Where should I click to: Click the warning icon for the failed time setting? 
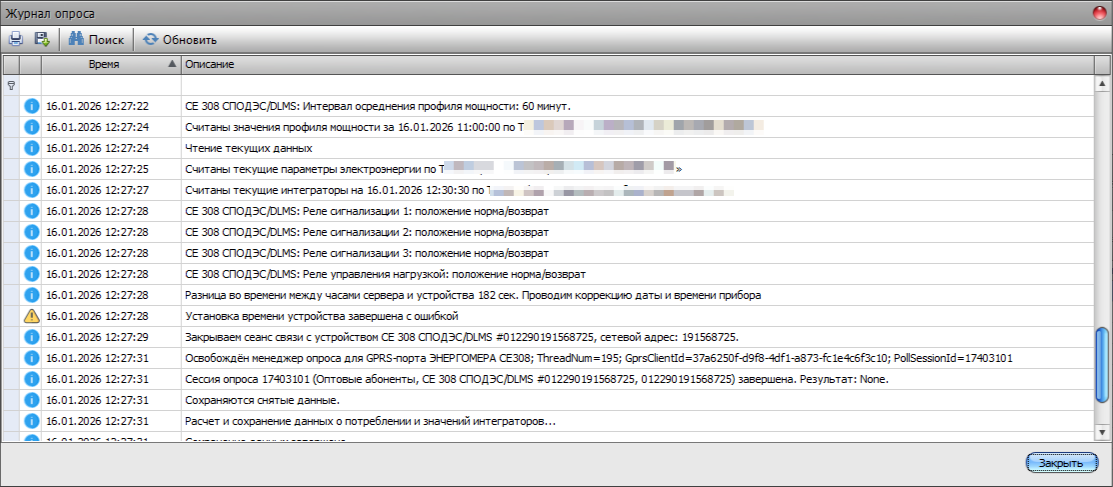[31, 316]
